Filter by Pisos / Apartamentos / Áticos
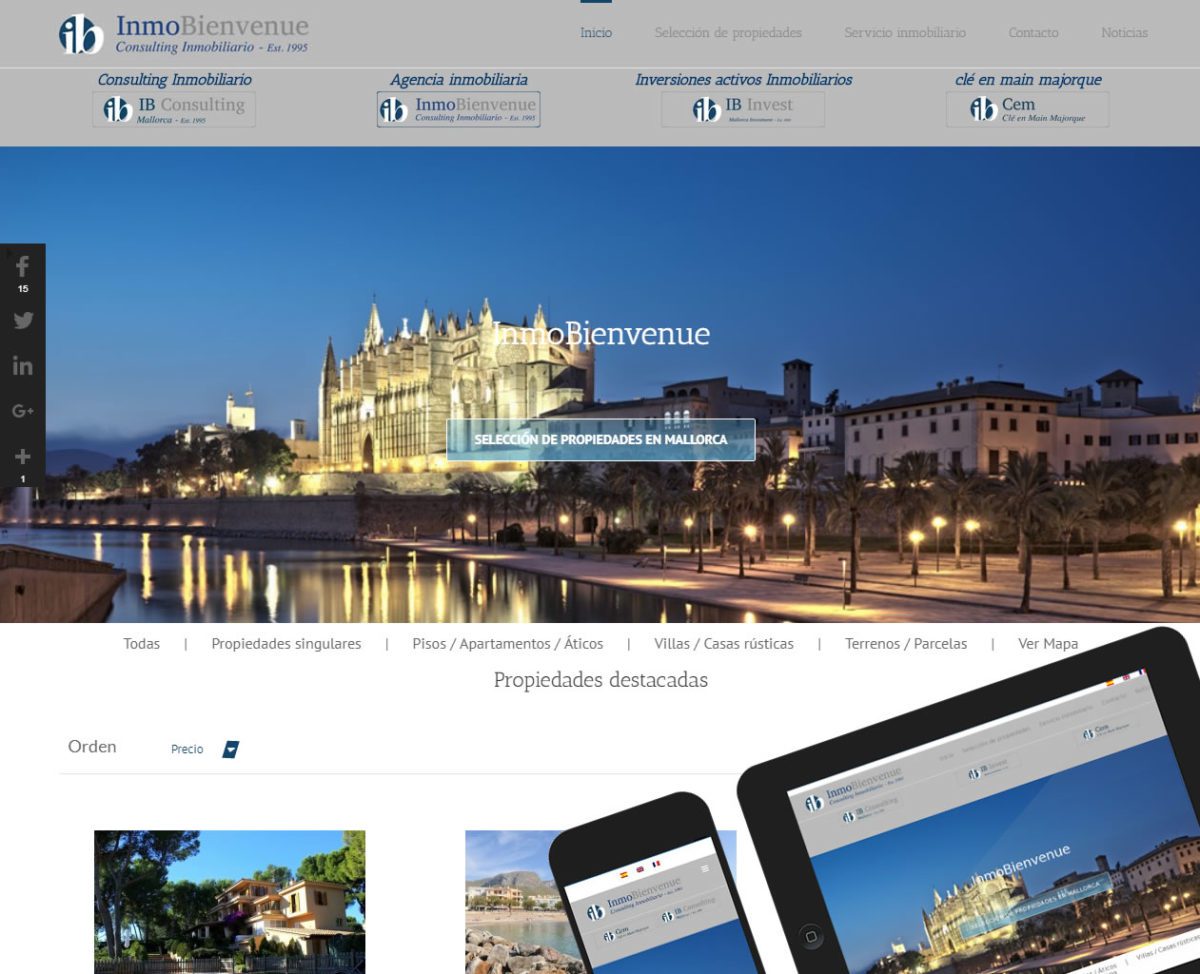This screenshot has width=1200, height=974. 508,644
